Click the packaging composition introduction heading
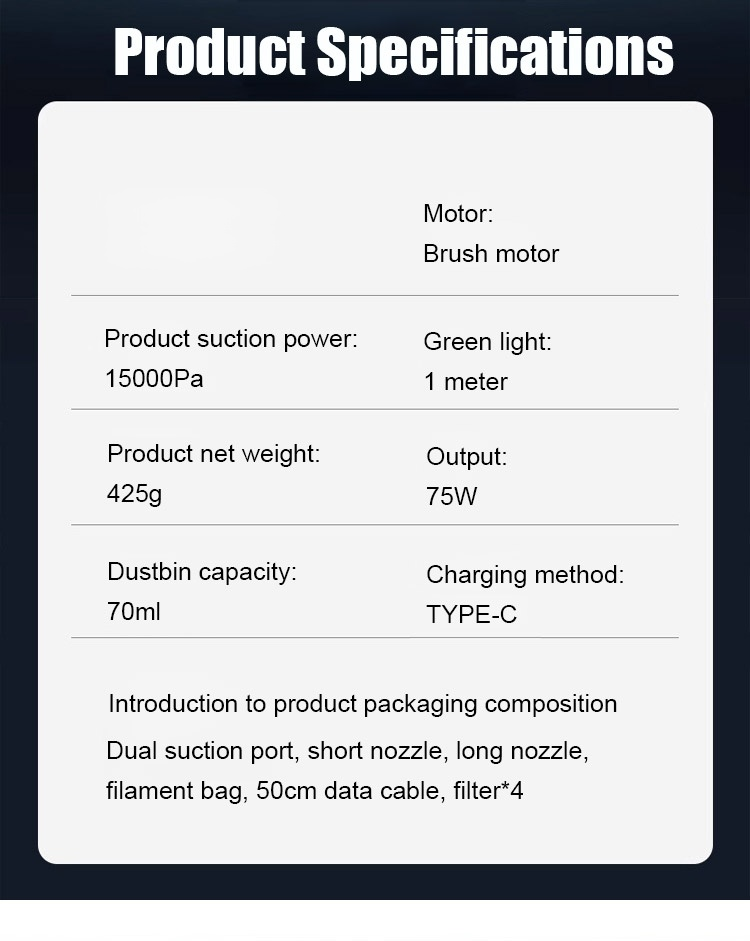This screenshot has width=750, height=941. [362, 704]
